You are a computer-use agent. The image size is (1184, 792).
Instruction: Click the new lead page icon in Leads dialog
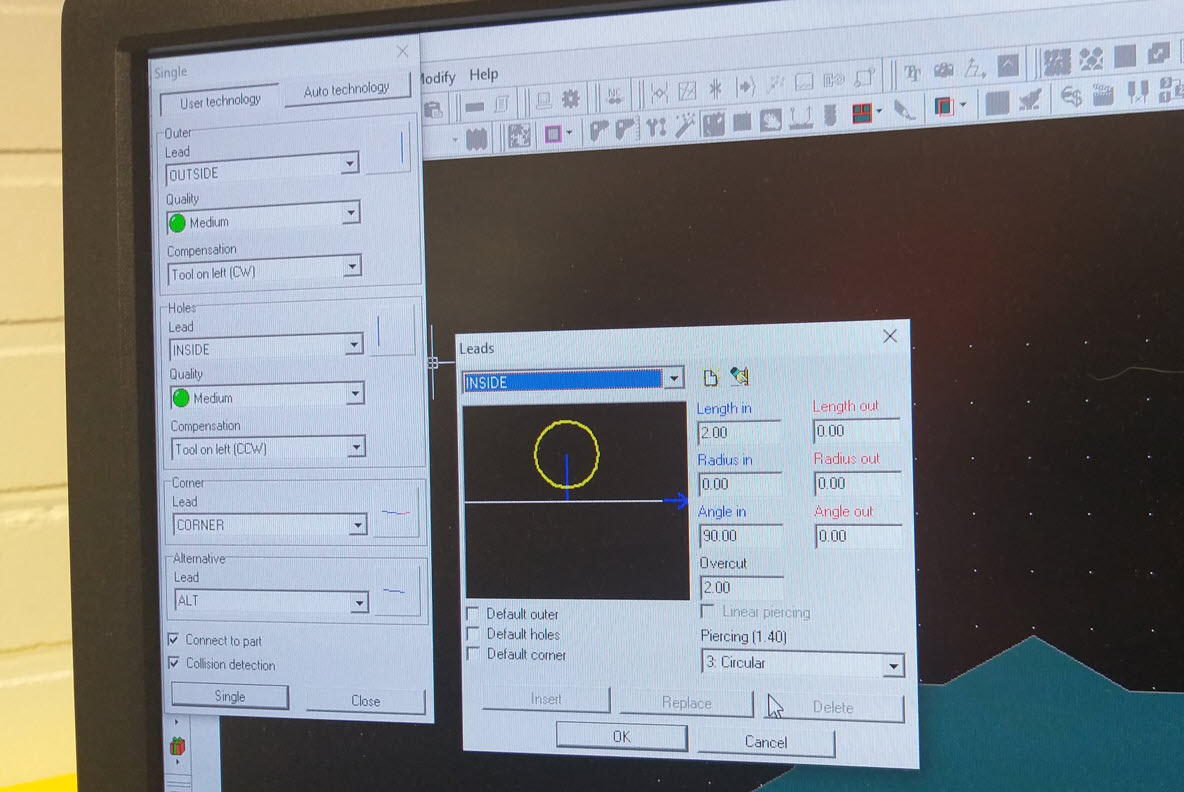click(710, 378)
